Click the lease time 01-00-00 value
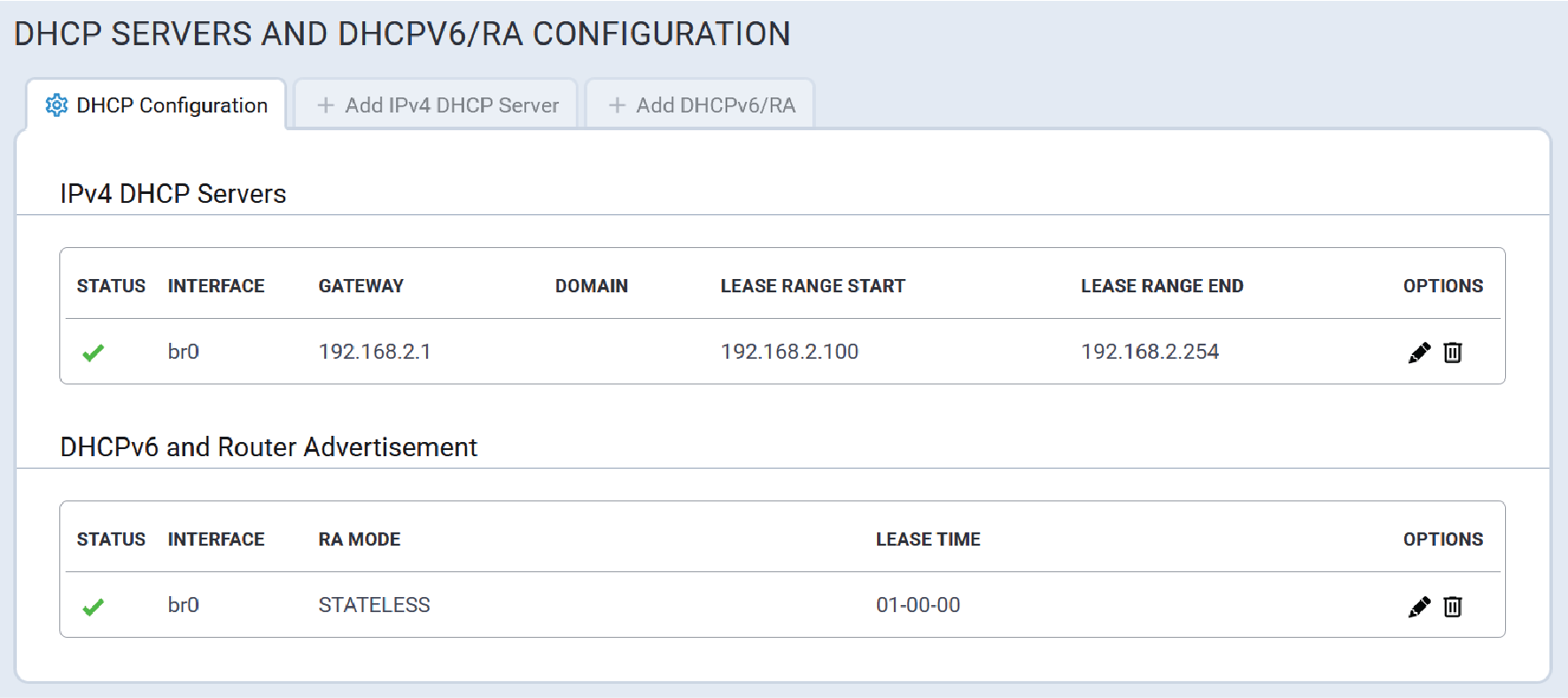This screenshot has width=1568, height=698. (918, 605)
